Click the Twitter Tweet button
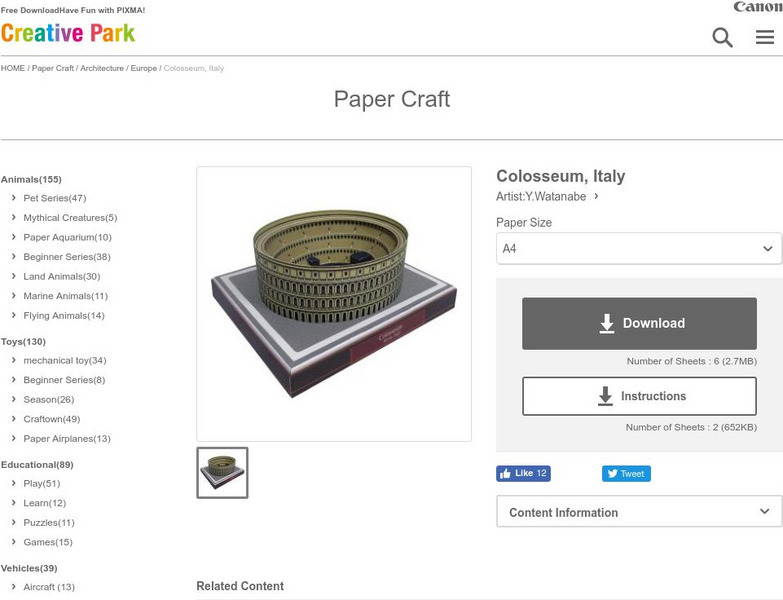This screenshot has height=600, width=783. coord(626,474)
